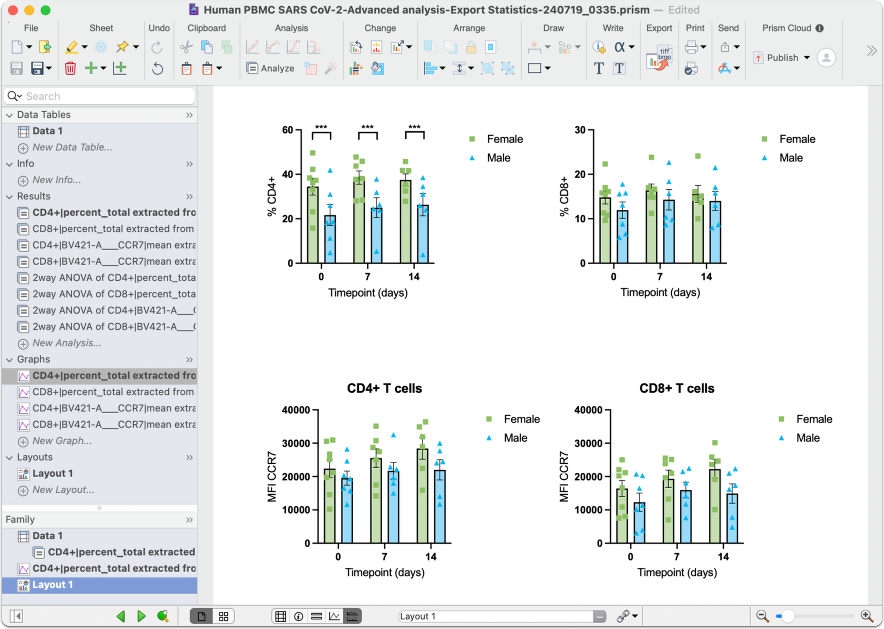Click the highlight sheet marker icon

[71, 47]
